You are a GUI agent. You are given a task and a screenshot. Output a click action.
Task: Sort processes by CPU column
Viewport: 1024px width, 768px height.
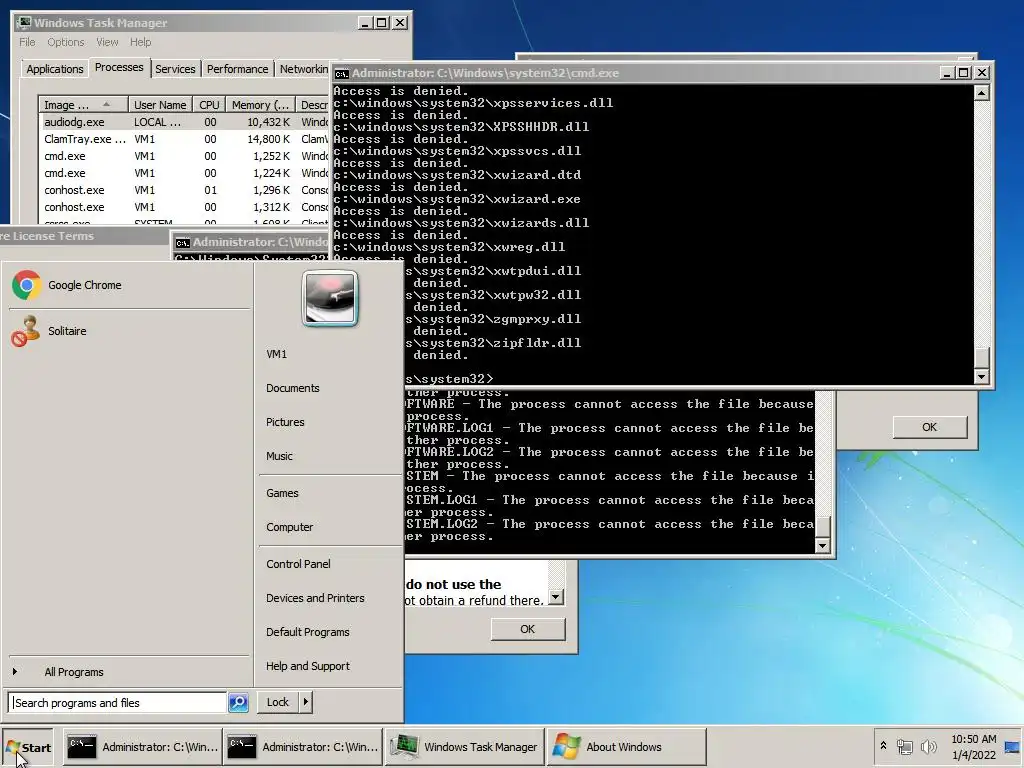[209, 105]
